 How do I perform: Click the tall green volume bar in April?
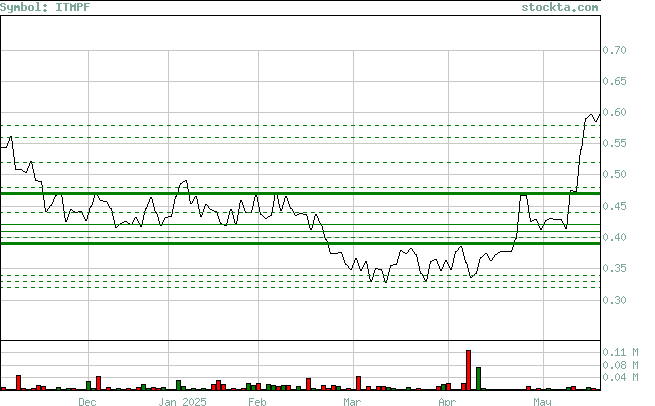point(478,378)
